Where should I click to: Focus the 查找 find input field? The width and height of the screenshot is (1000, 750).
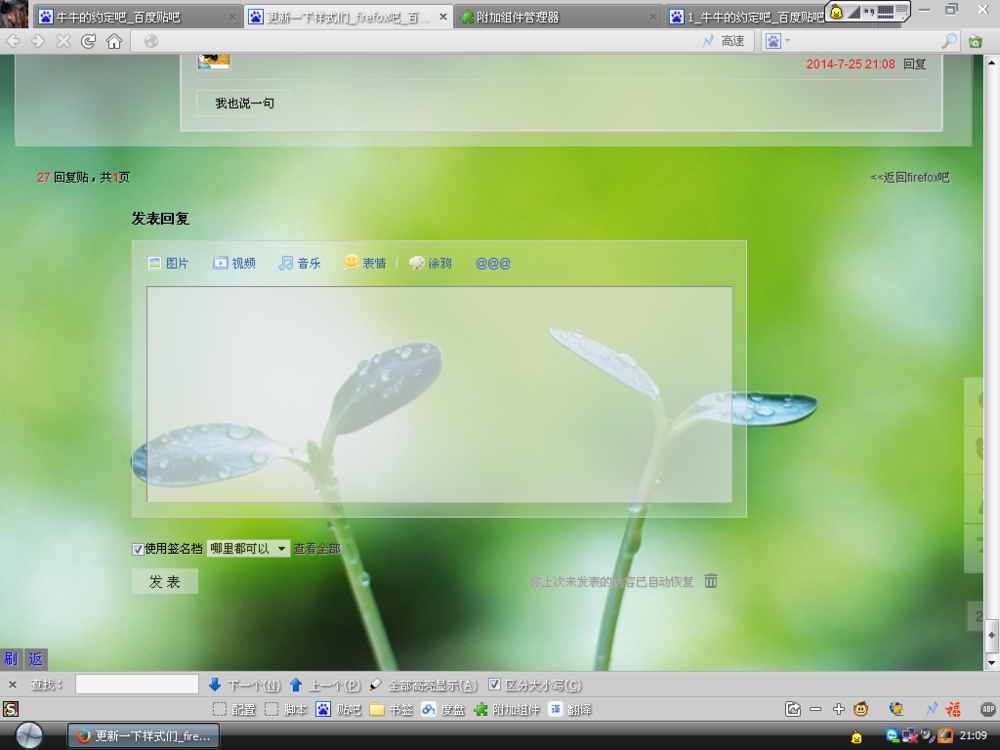(136, 684)
